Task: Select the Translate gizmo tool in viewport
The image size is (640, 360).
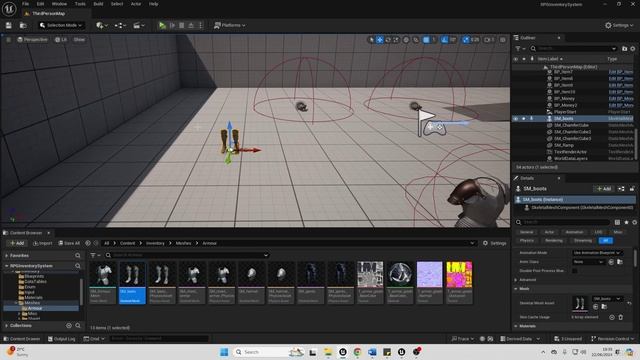Action: tap(380, 40)
